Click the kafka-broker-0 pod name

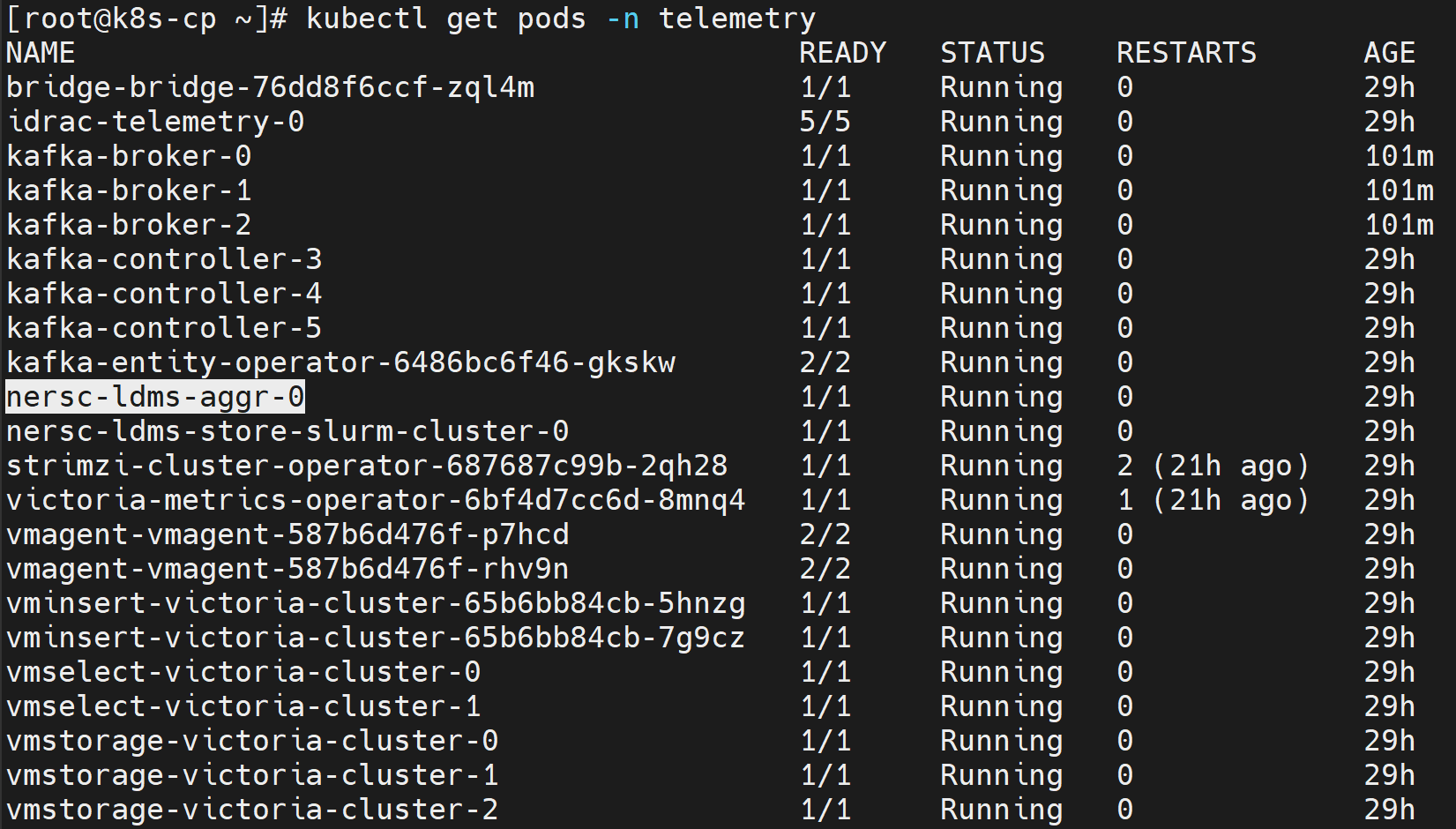[x=129, y=156]
